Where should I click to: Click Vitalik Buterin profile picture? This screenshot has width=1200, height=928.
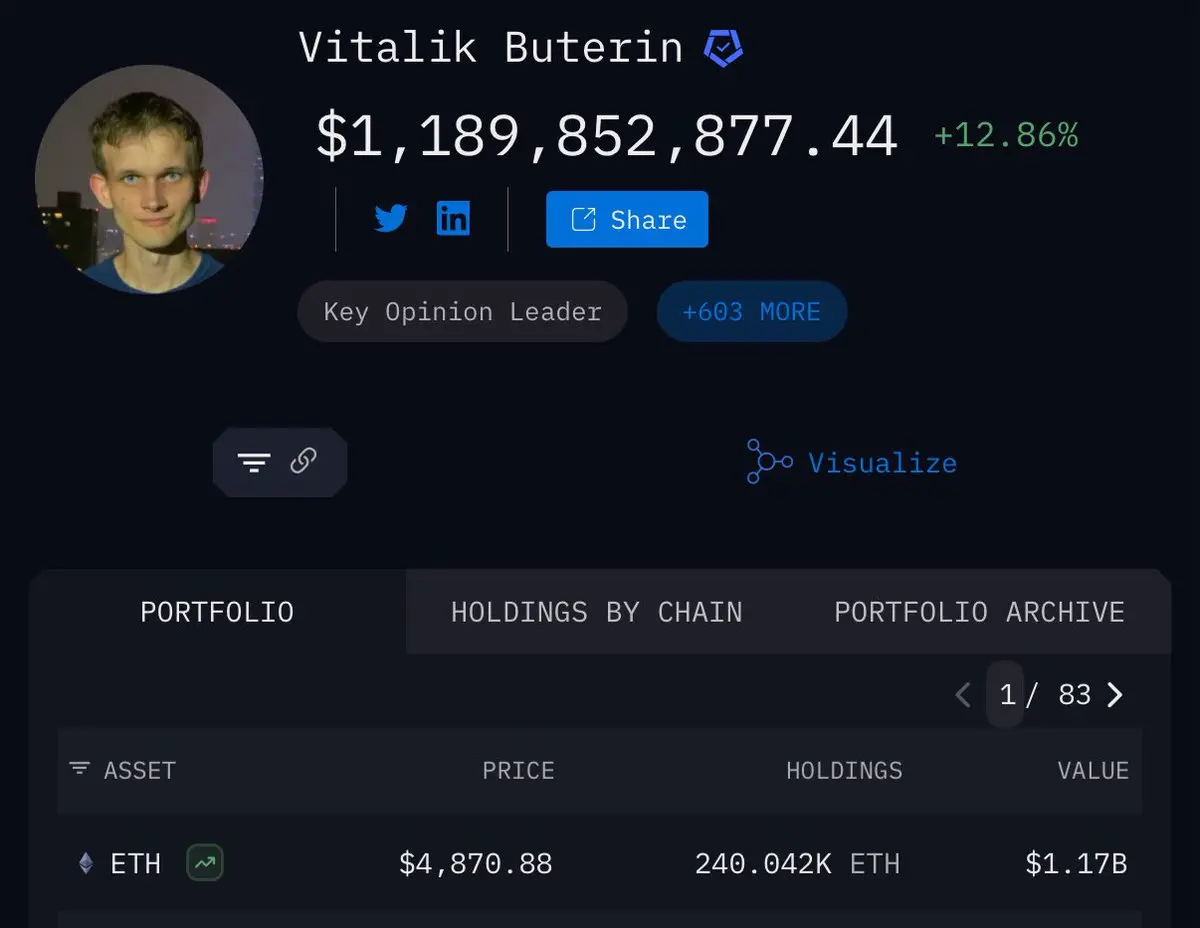pos(149,180)
